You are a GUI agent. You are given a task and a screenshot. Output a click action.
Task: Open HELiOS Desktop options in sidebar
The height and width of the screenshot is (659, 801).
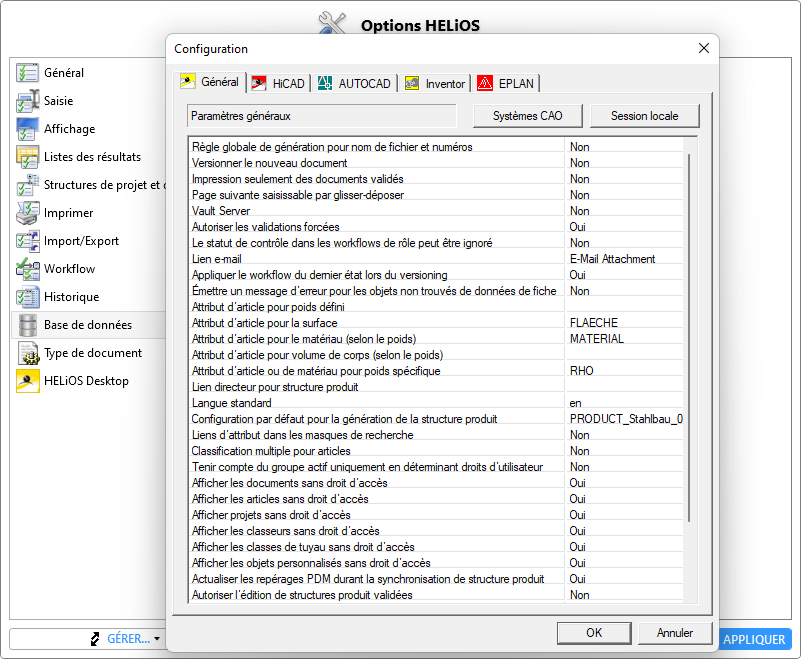[x=86, y=381]
